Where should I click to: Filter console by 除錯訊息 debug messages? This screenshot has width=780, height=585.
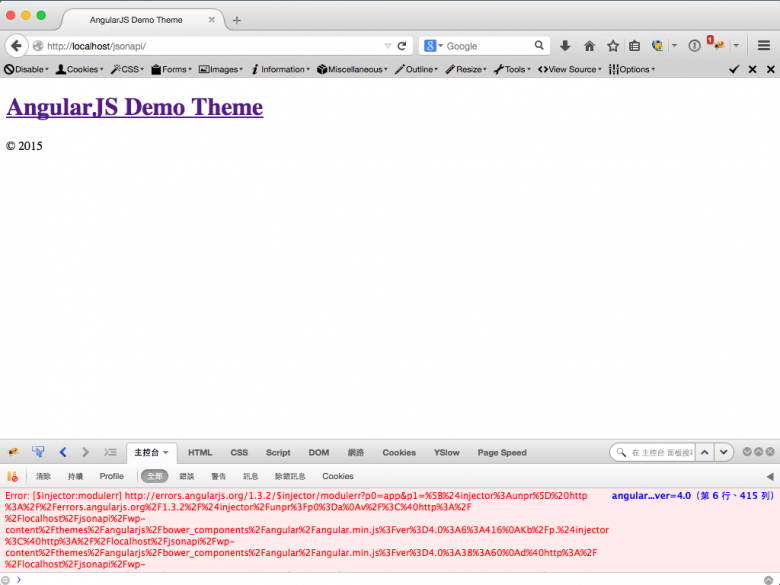click(290, 477)
